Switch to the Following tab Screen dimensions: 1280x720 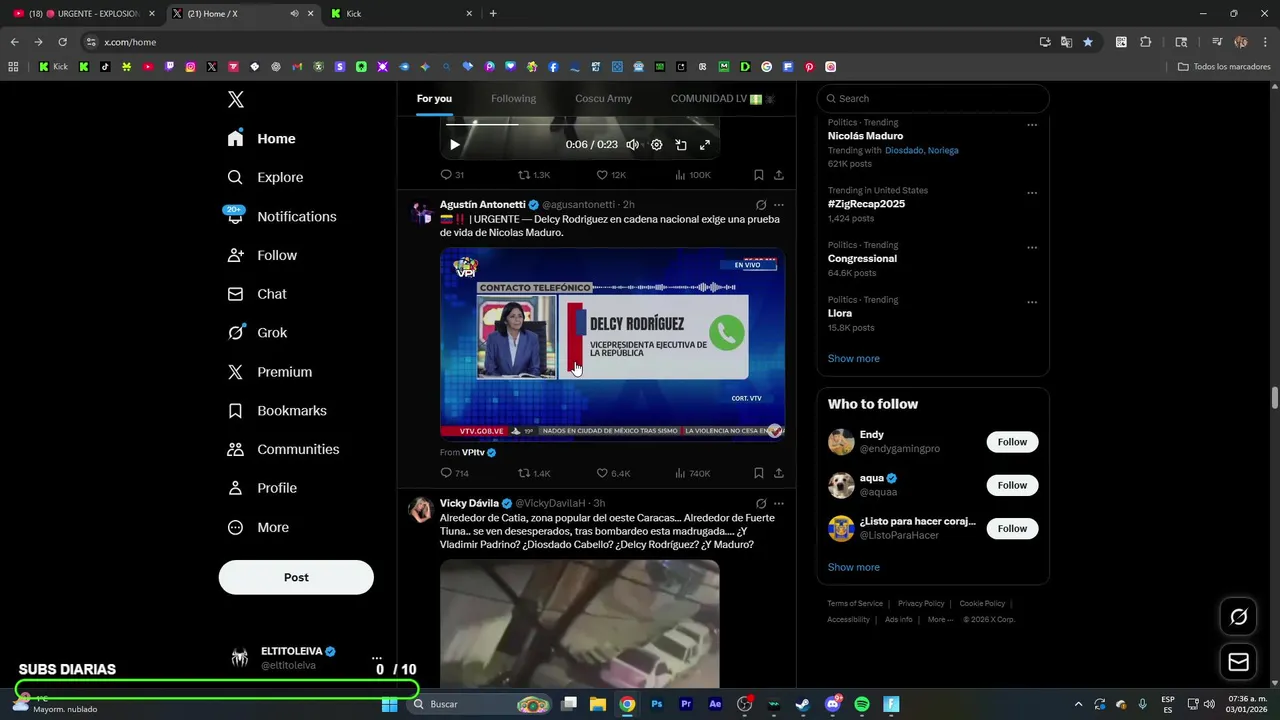[513, 98]
